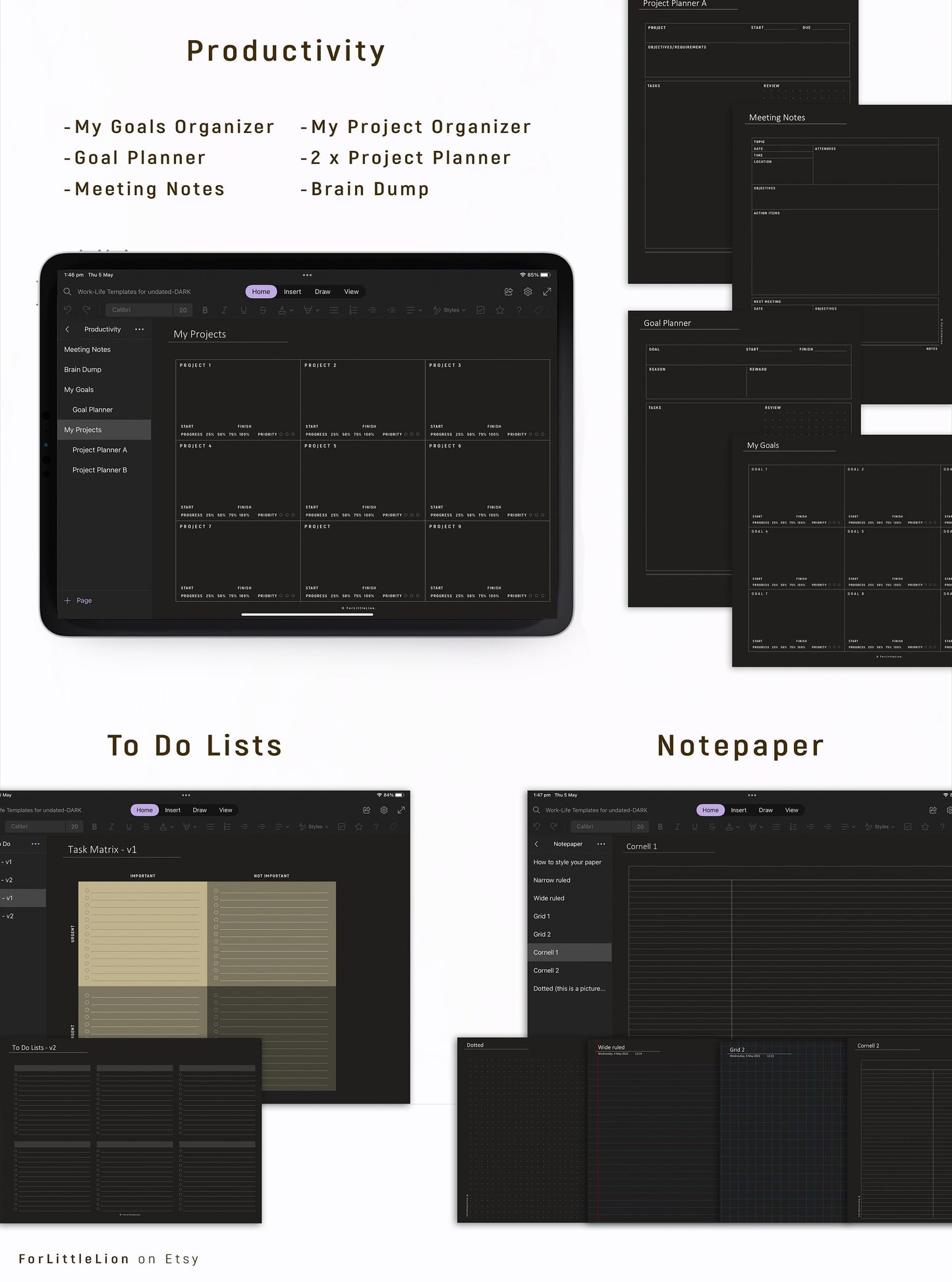
Task: Click the back arrow beside the Productivity section
Action: [x=67, y=329]
